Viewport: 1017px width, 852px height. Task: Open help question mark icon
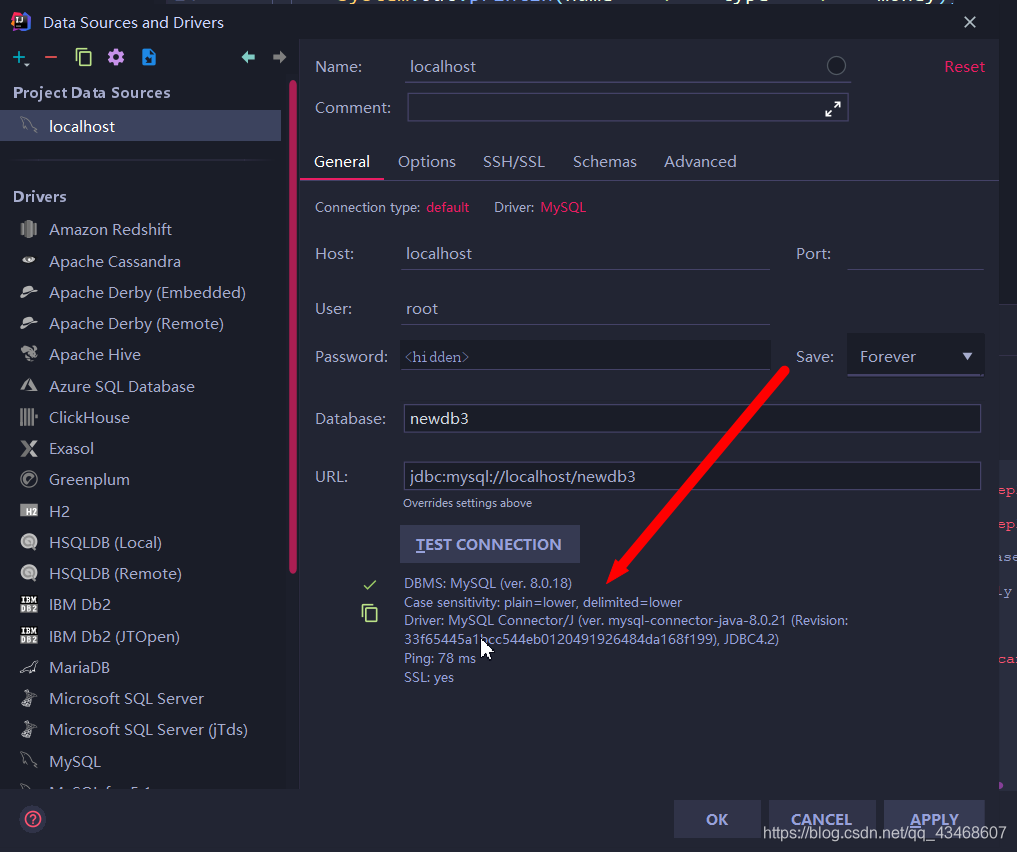click(x=33, y=819)
